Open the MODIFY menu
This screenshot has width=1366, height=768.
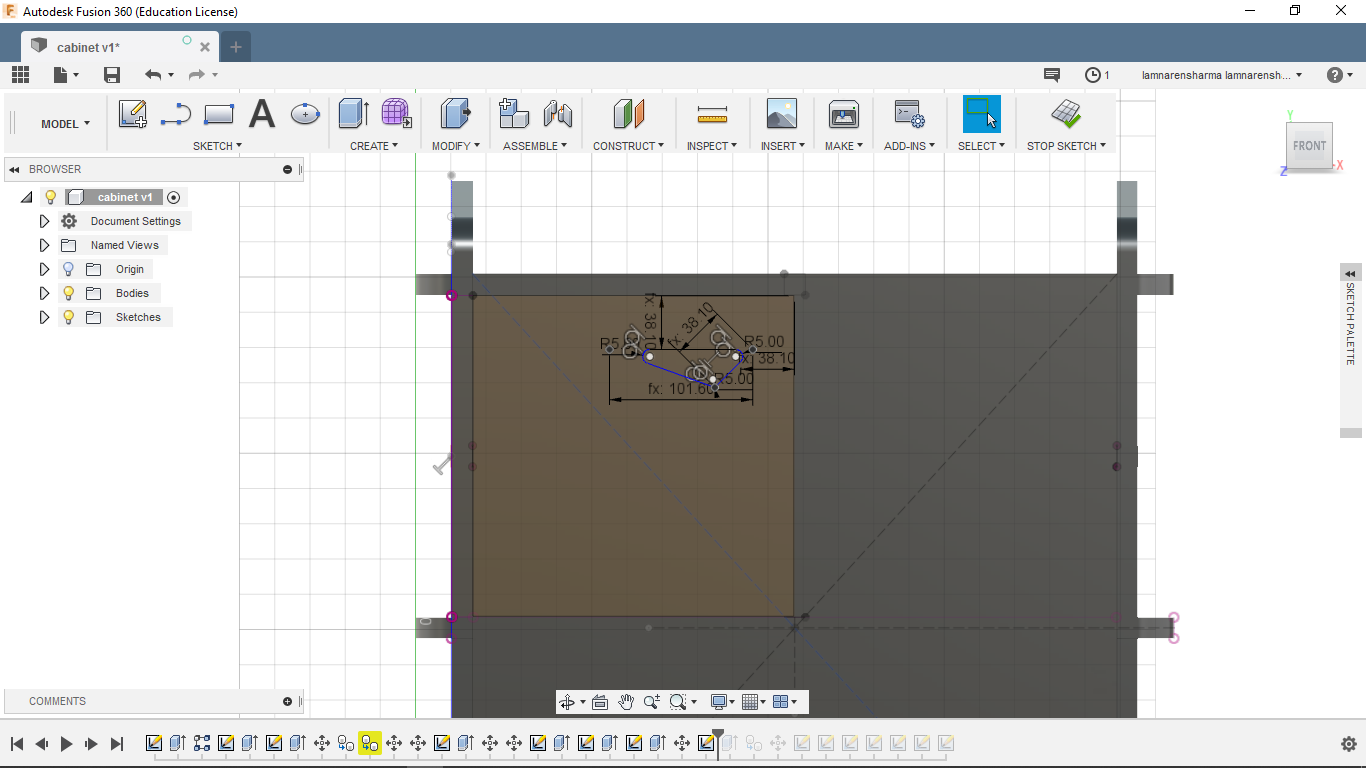[456, 146]
